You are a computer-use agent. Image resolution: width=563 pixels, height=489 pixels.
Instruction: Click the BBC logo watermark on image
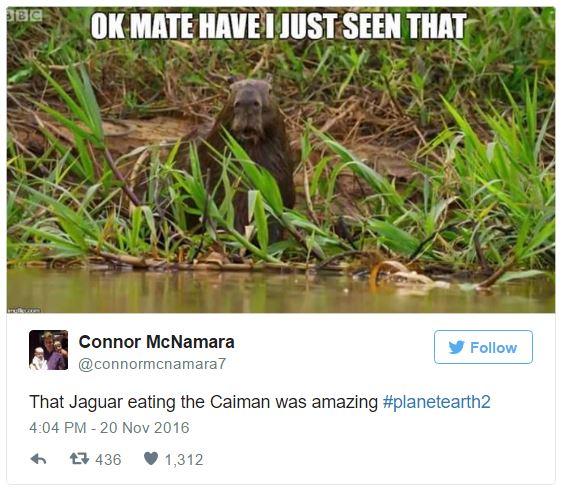pyautogui.click(x=25, y=15)
